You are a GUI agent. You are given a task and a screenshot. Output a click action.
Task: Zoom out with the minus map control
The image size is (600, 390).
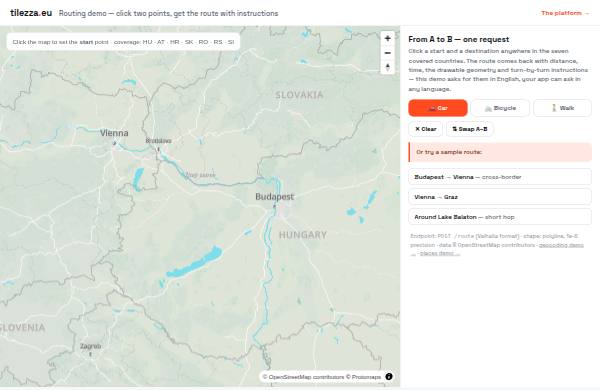point(387,53)
